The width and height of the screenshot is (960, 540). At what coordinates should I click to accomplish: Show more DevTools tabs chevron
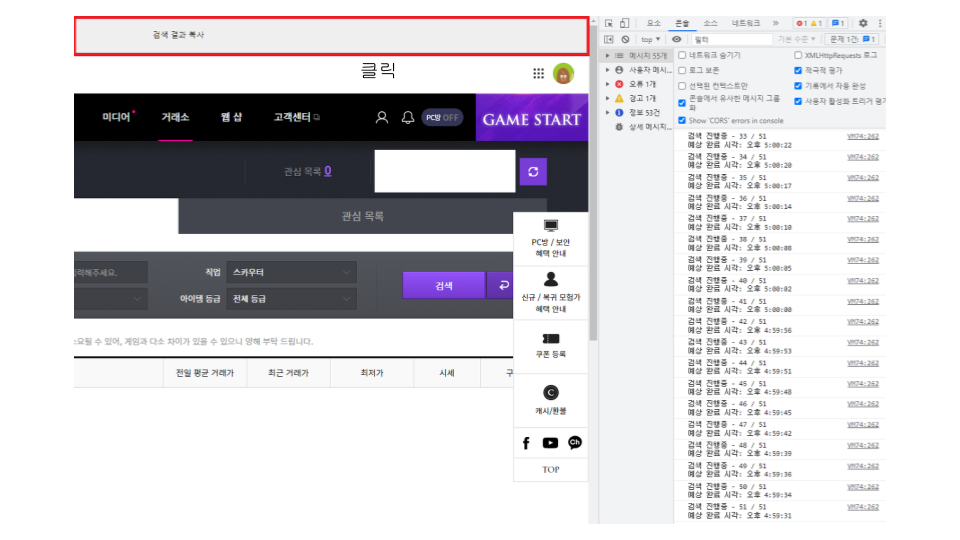pyautogui.click(x=776, y=23)
